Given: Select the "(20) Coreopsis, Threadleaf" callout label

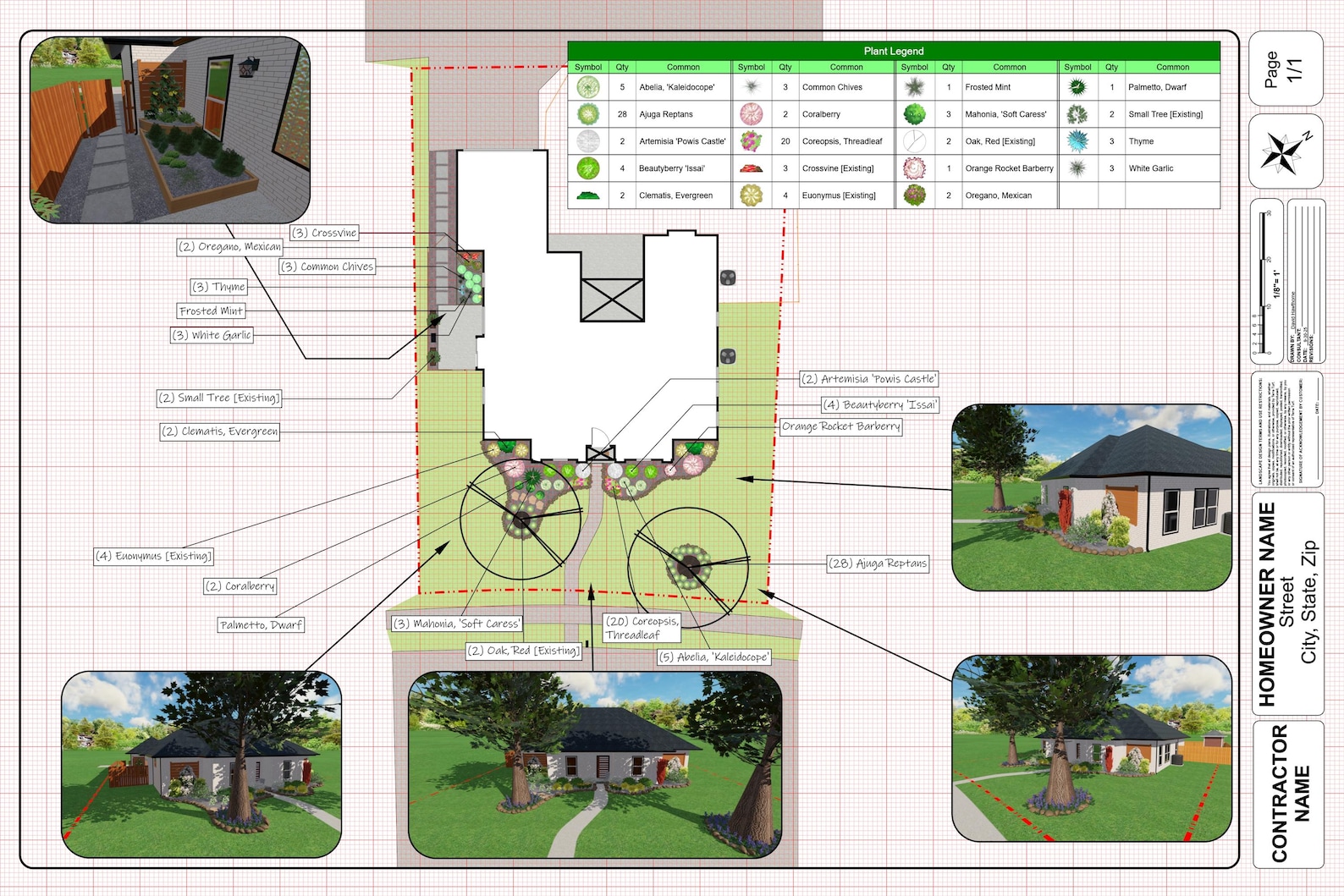Looking at the screenshot, I should coord(642,628).
